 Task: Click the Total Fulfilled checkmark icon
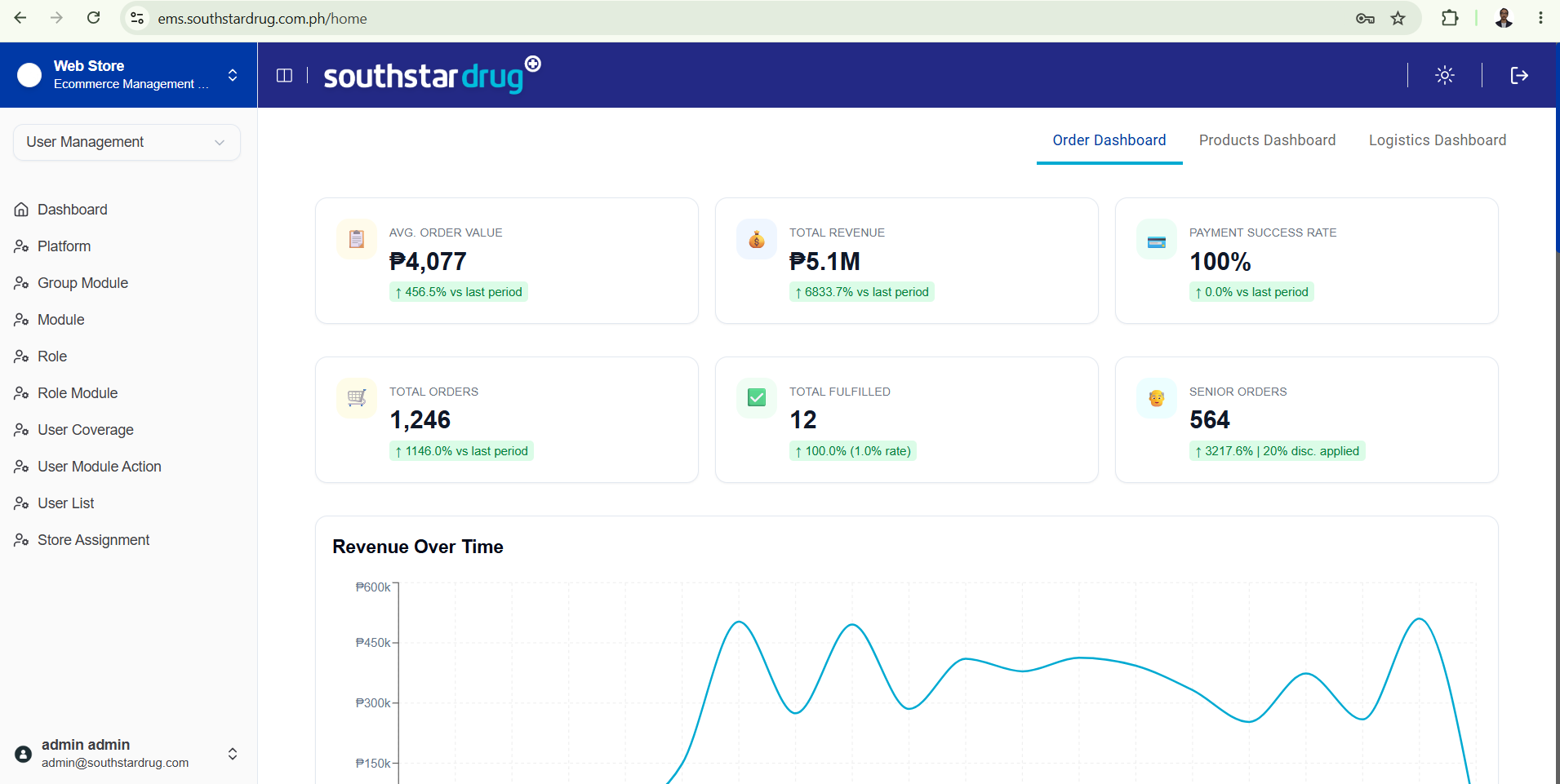tap(757, 398)
